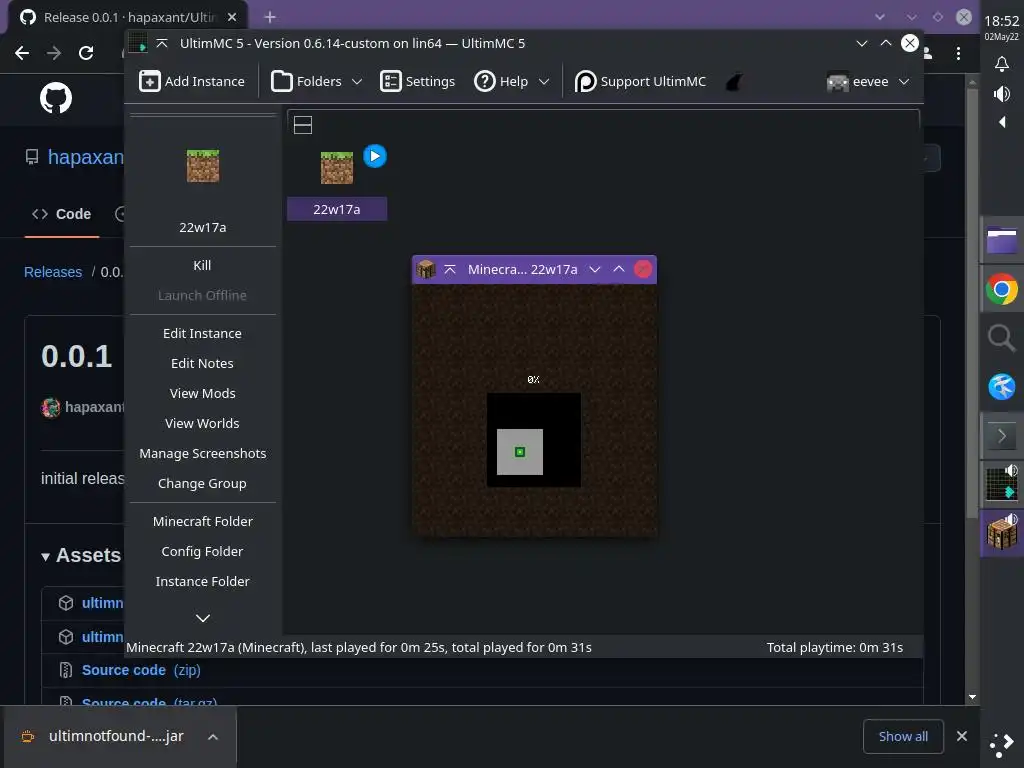Click keep-above icon in UltimMC title bar
Viewport: 1024px width, 768px height.
coord(162,43)
